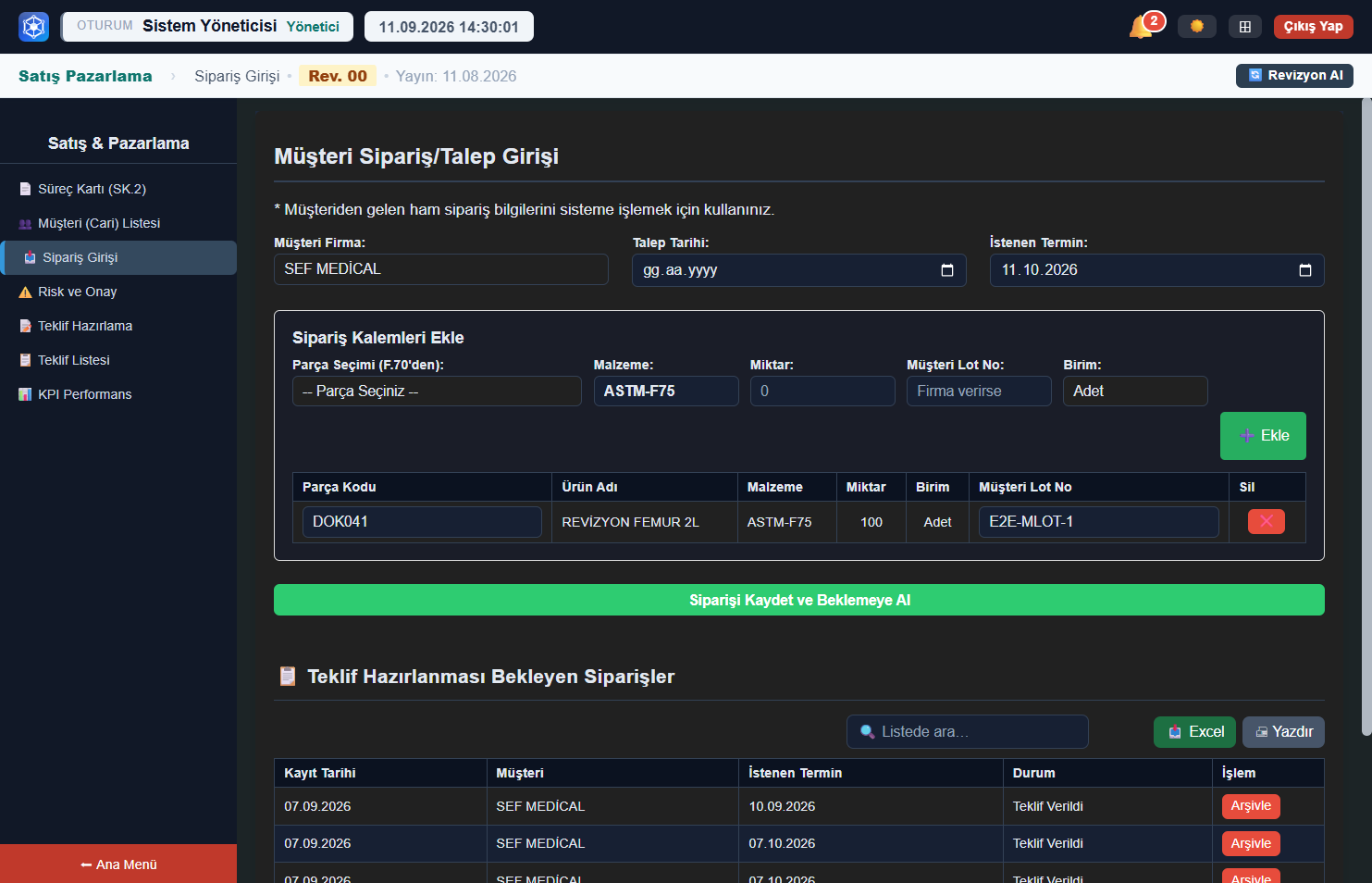The image size is (1372, 883).
Task: Delete the DOK041 row with the red X
Action: [1266, 521]
